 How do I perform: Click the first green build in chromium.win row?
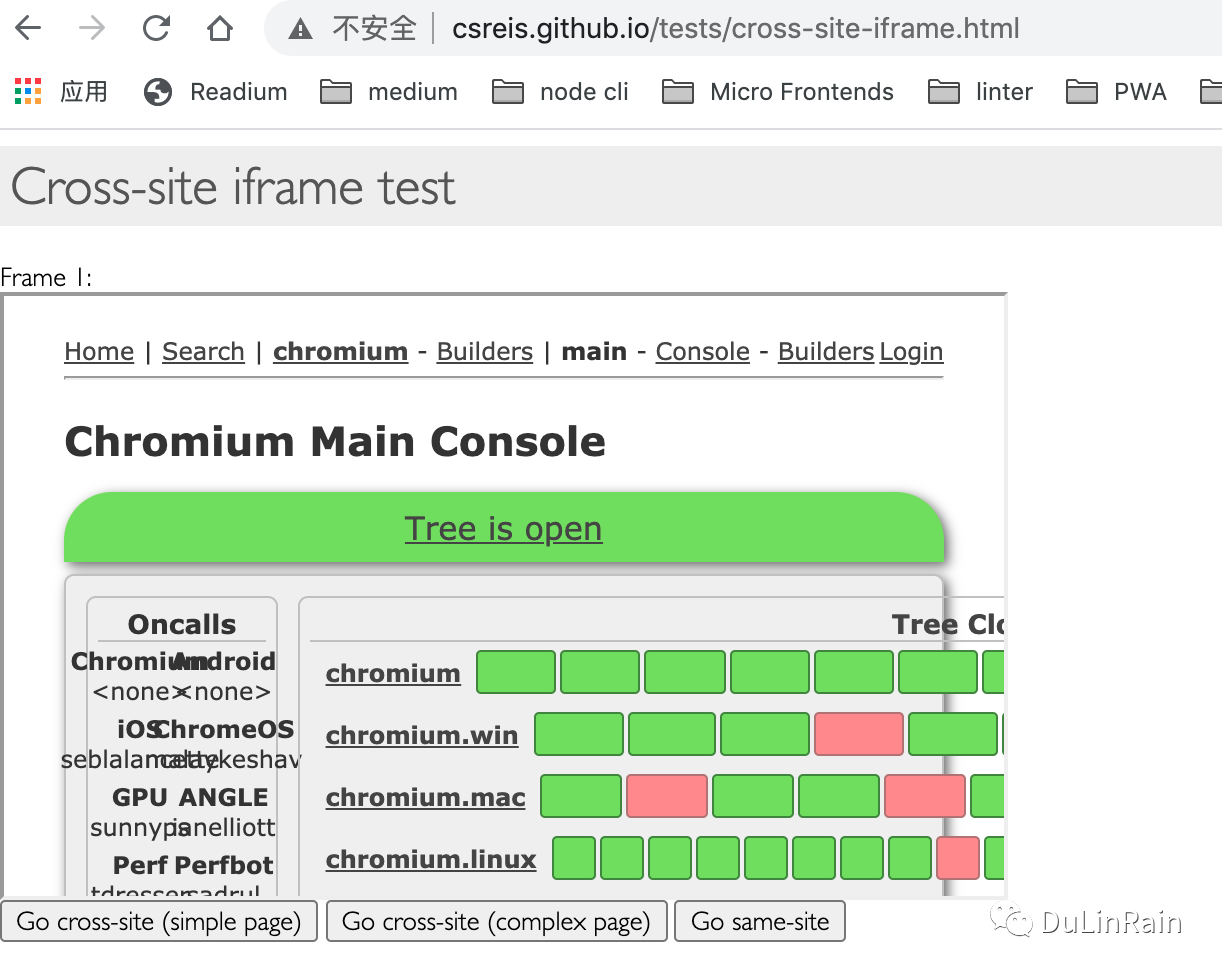pos(579,734)
